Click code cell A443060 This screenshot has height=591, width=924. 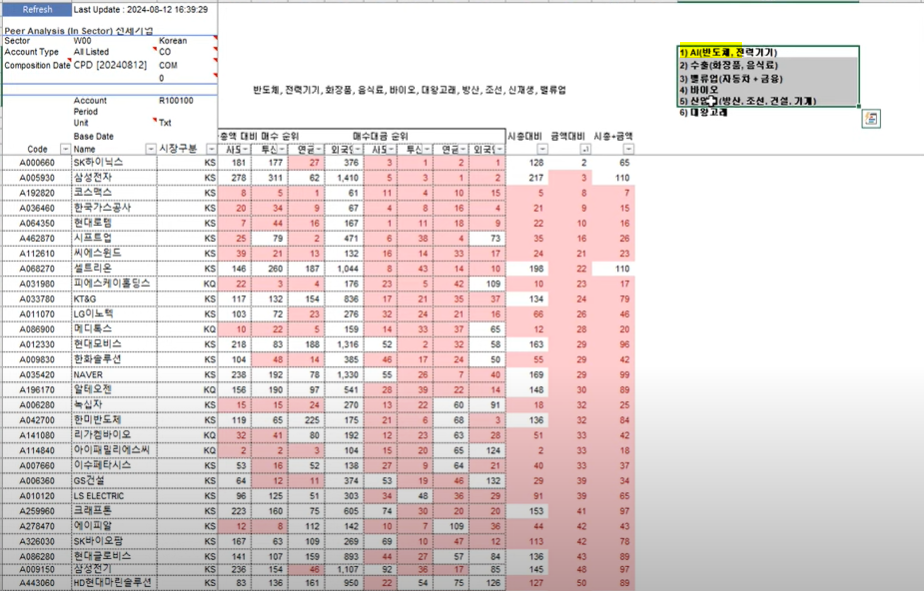[37, 583]
